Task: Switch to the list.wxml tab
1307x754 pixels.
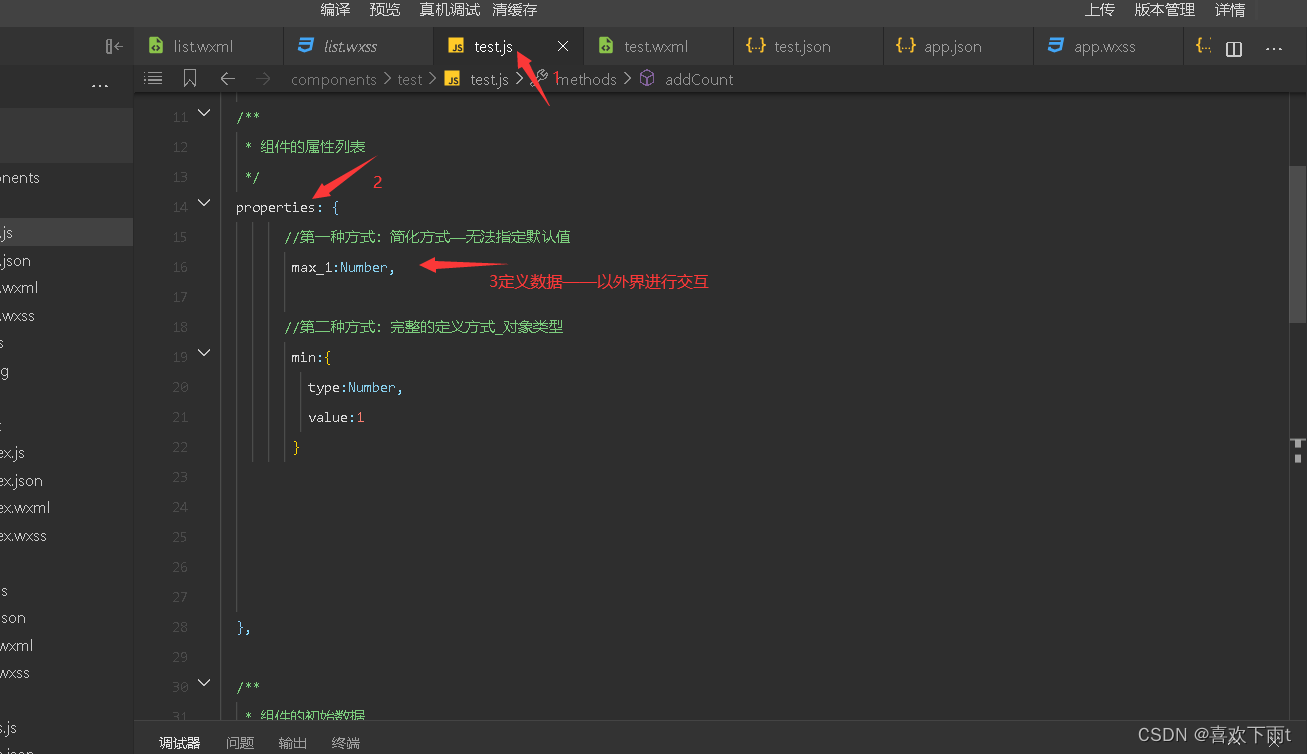Action: coord(208,46)
